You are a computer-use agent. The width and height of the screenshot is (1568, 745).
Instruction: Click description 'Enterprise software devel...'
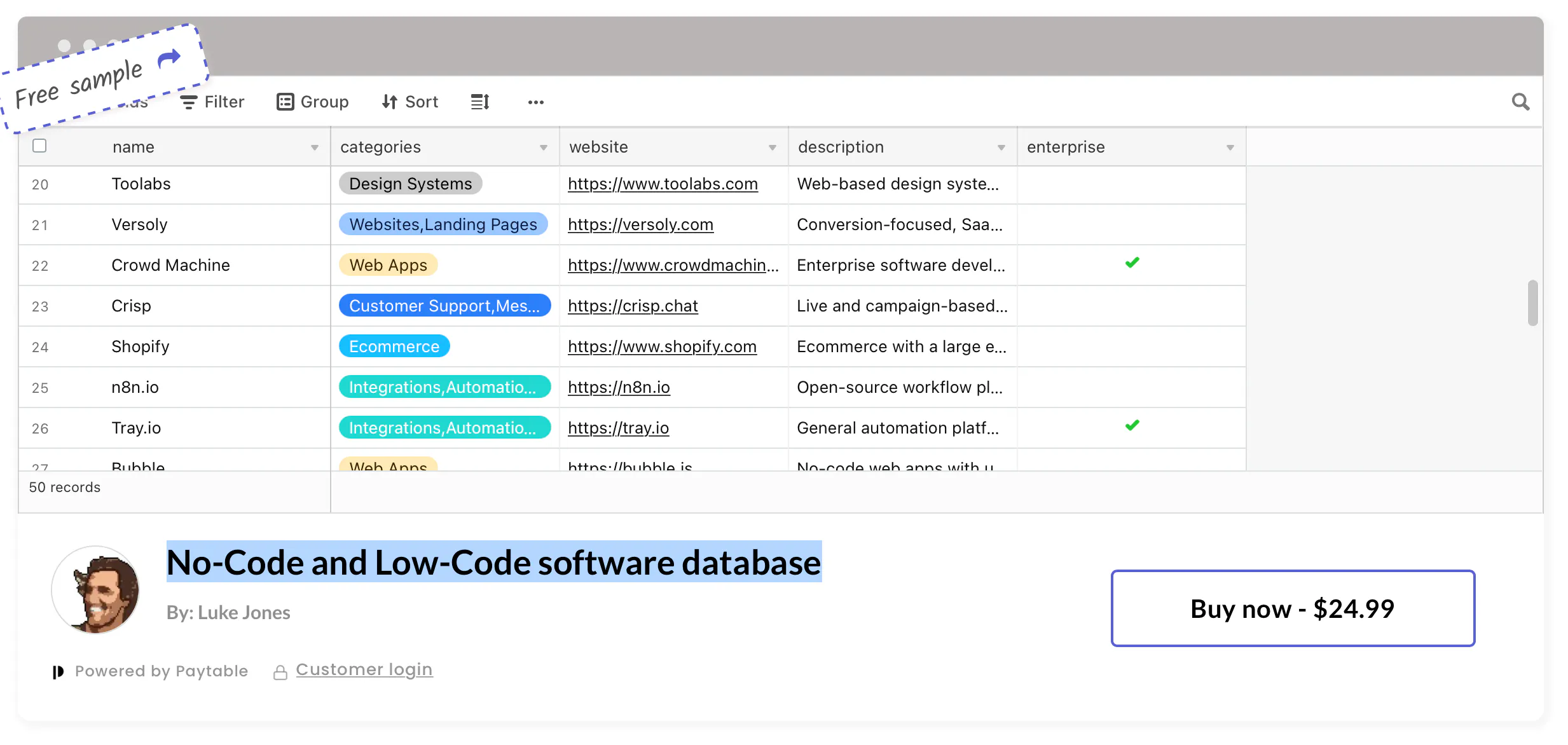[901, 265]
